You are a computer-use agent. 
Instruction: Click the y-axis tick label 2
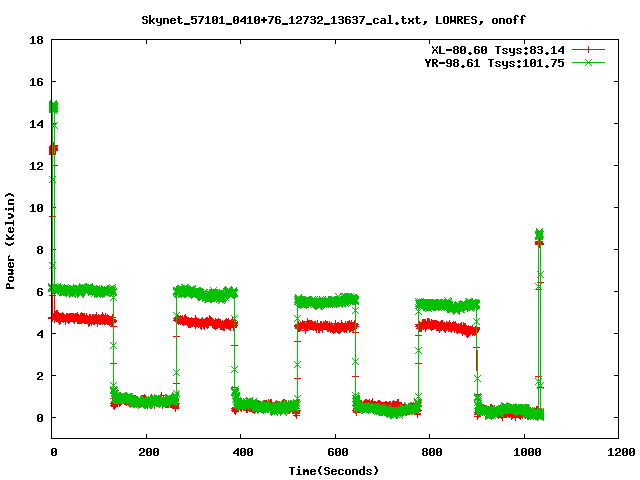40,376
